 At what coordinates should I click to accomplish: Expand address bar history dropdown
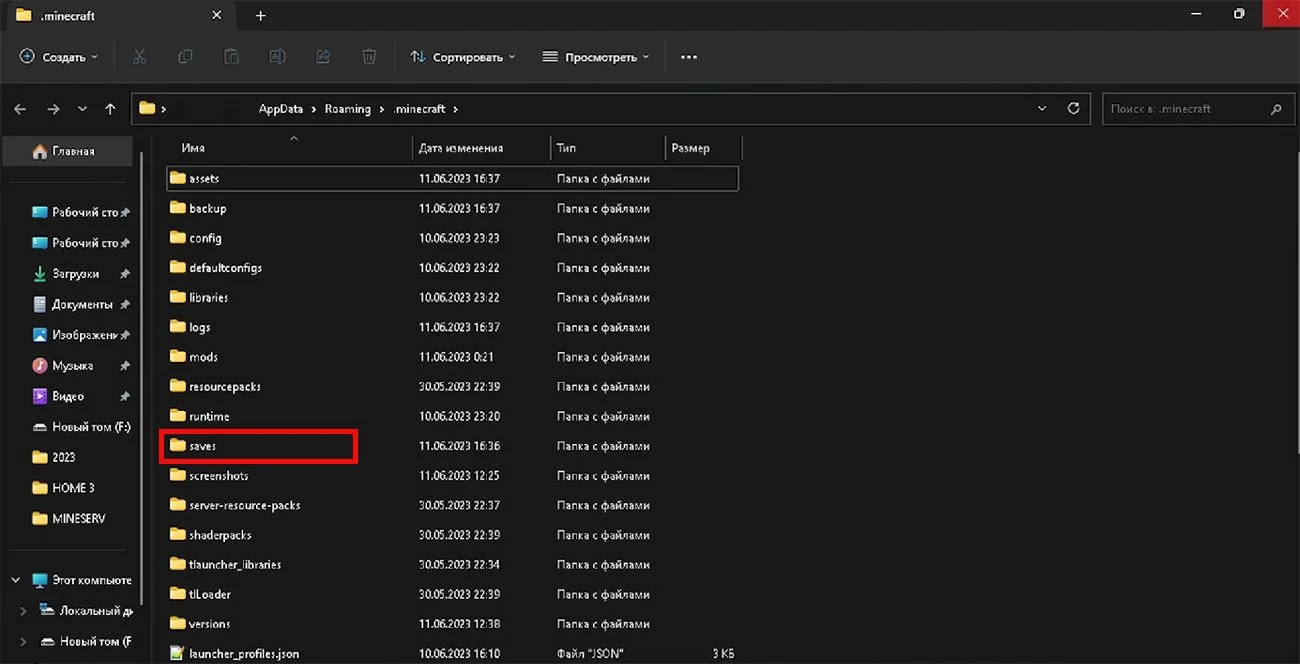[1042, 108]
